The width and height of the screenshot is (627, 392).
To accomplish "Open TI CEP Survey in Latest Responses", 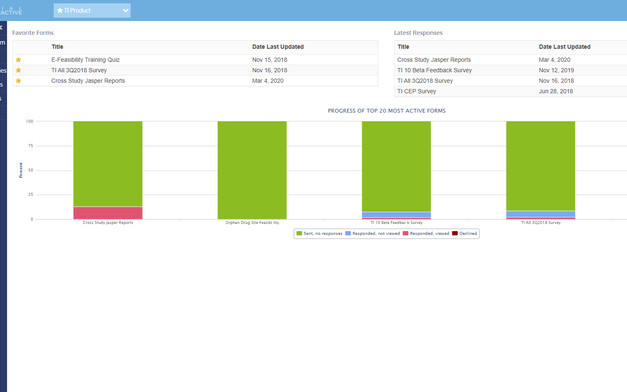I will [x=416, y=91].
